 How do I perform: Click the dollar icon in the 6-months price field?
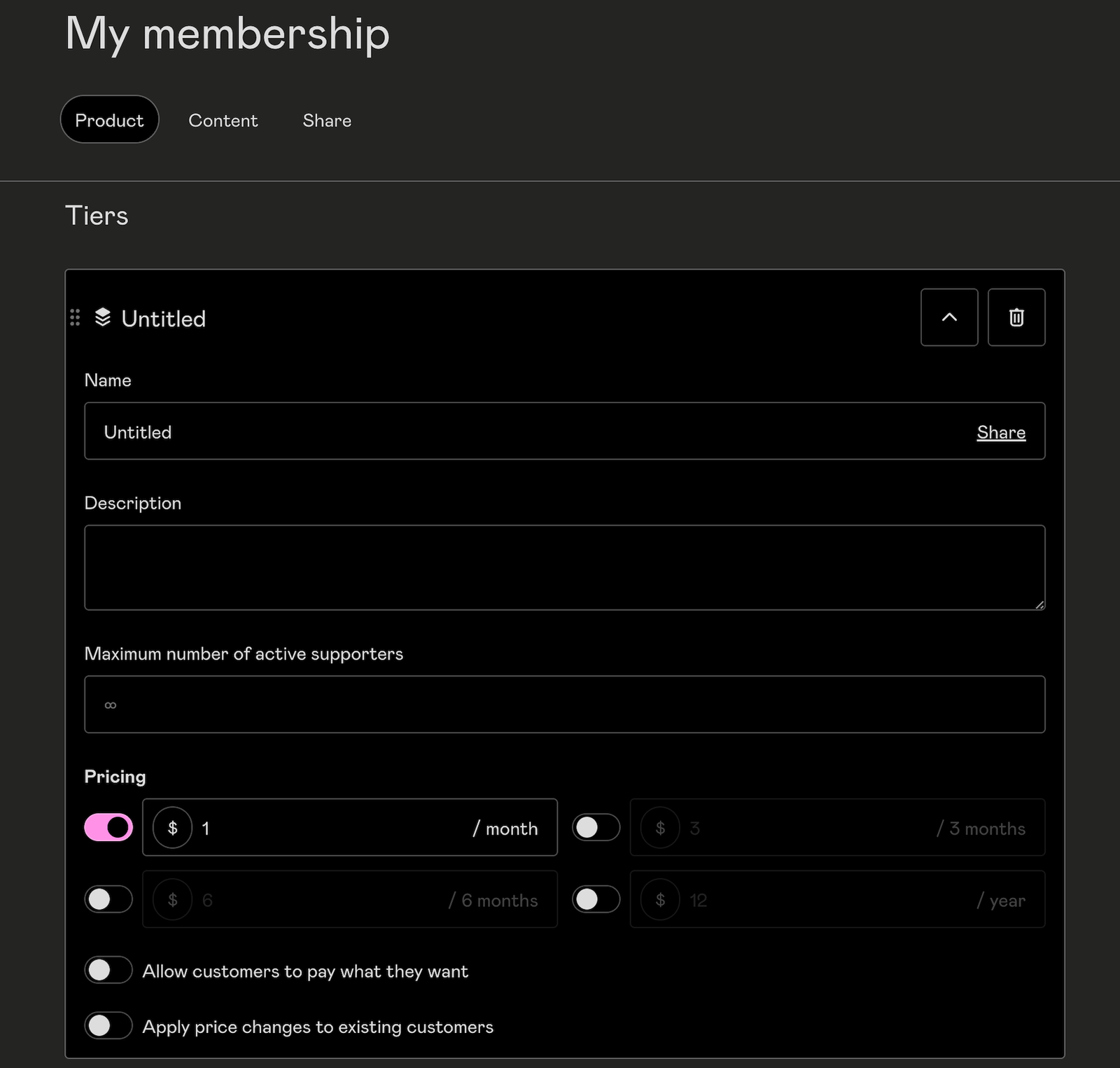pos(172,900)
